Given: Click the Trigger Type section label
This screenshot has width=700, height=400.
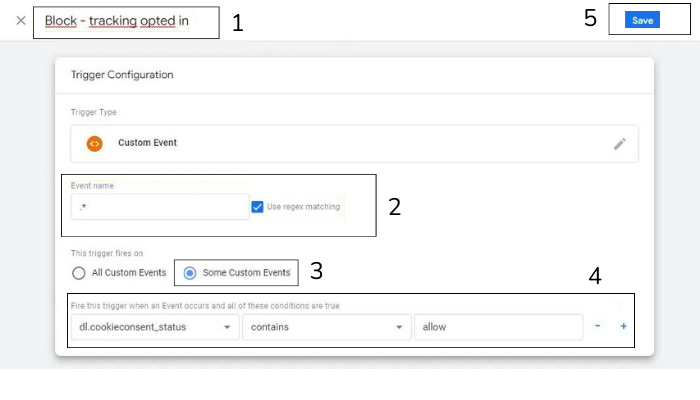Looking at the screenshot, I should tap(93, 112).
